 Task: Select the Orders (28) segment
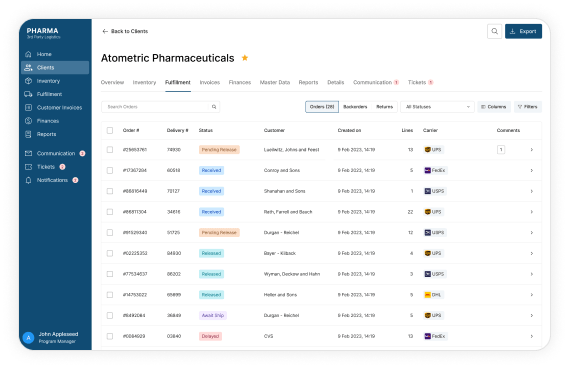tap(322, 107)
